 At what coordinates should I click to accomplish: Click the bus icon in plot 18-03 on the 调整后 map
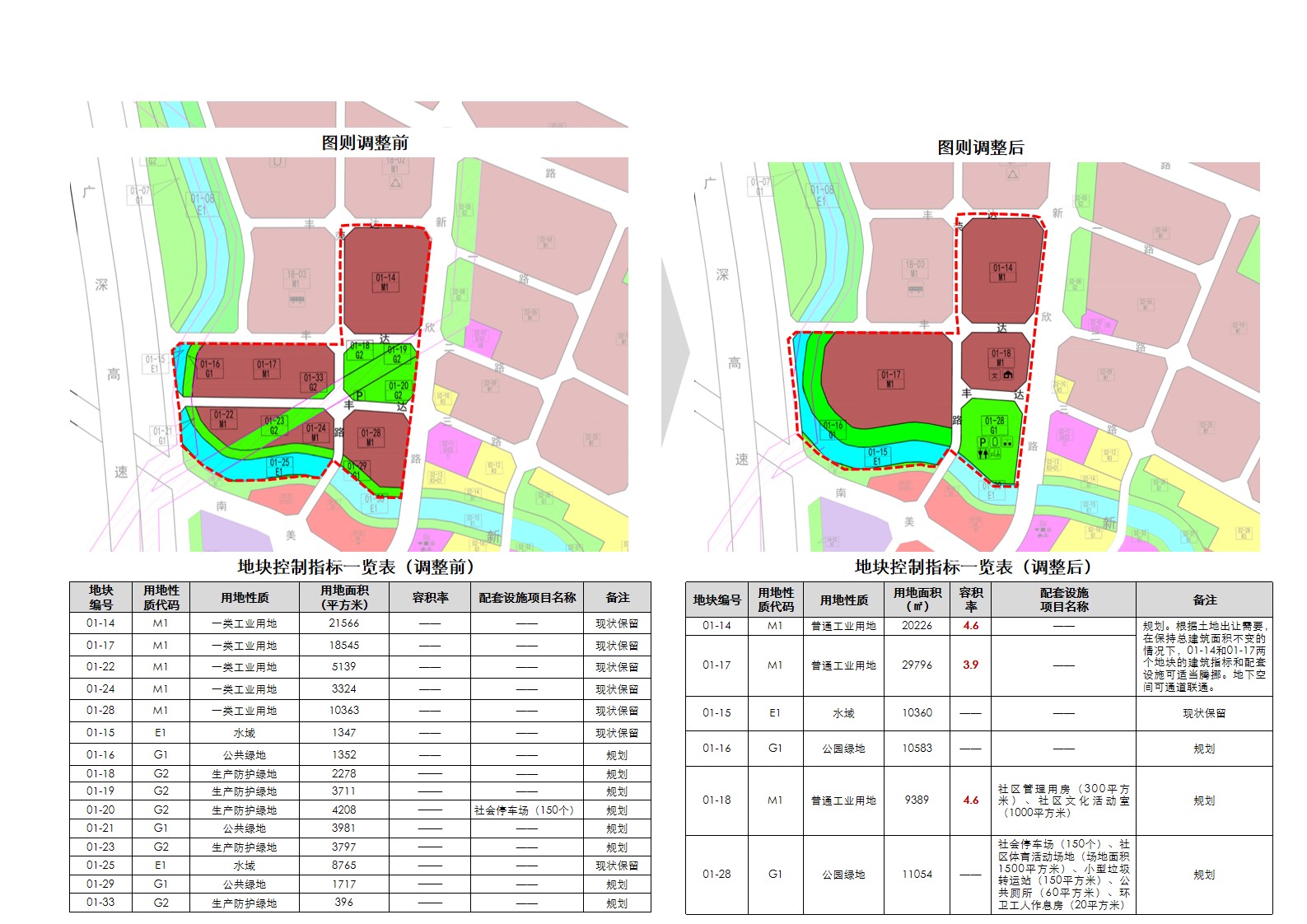click(x=915, y=290)
